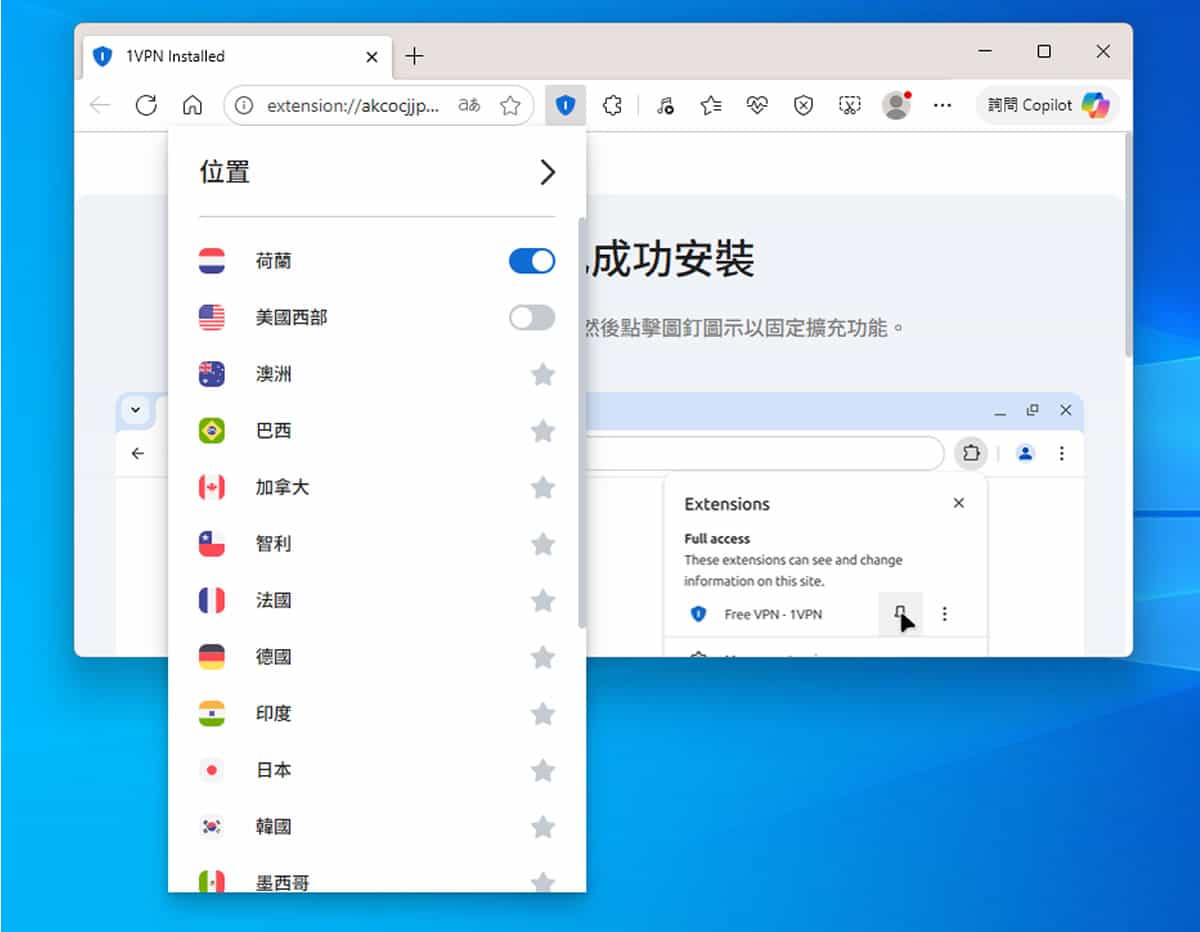The width and height of the screenshot is (1200, 932).
Task: Open the 1VPN extension shield icon
Action: click(x=566, y=105)
